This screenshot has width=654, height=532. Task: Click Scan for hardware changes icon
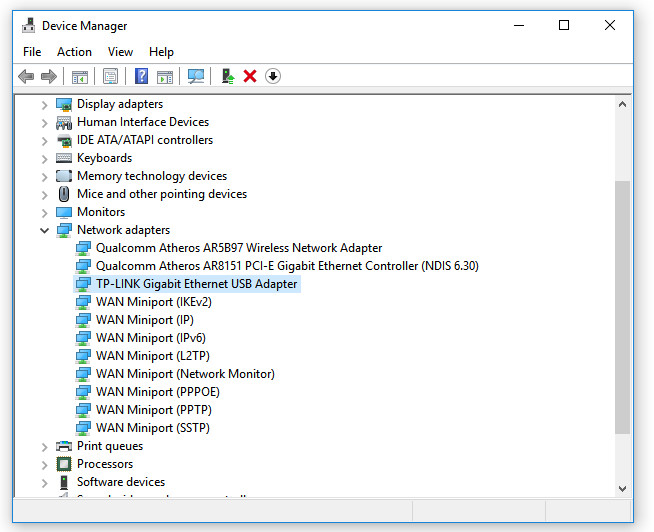click(196, 76)
